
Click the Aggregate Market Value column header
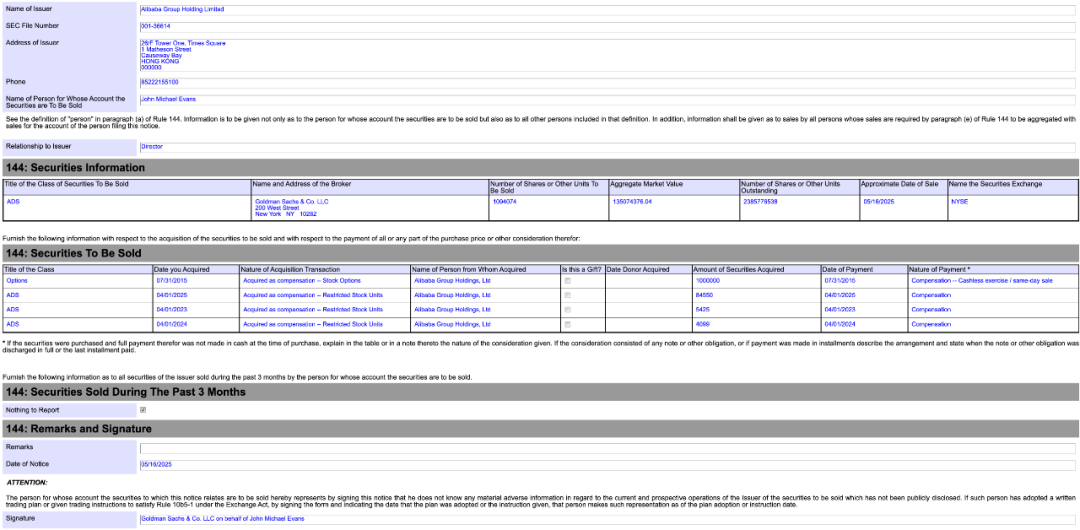point(674,187)
